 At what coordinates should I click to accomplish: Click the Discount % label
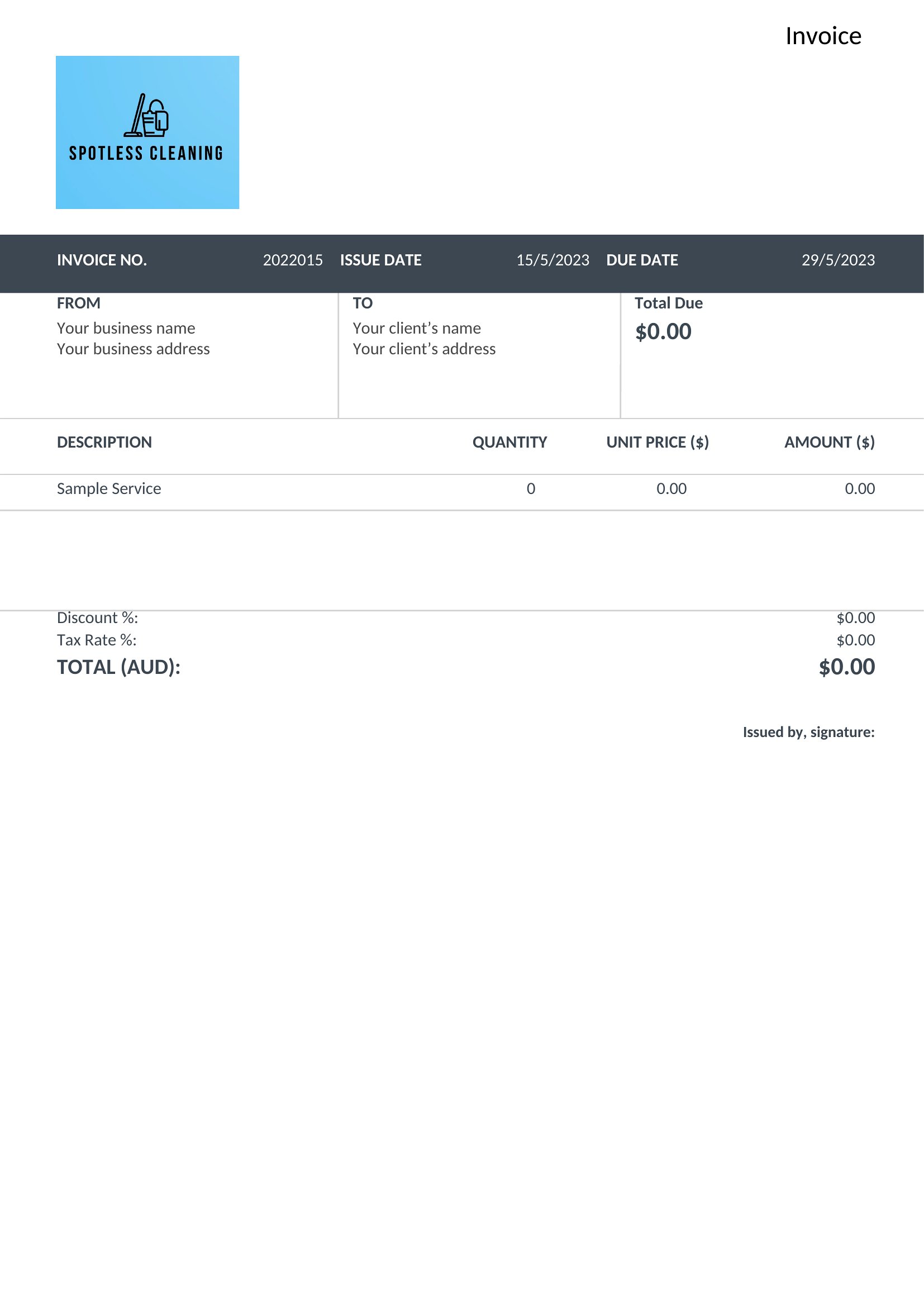pyautogui.click(x=97, y=617)
